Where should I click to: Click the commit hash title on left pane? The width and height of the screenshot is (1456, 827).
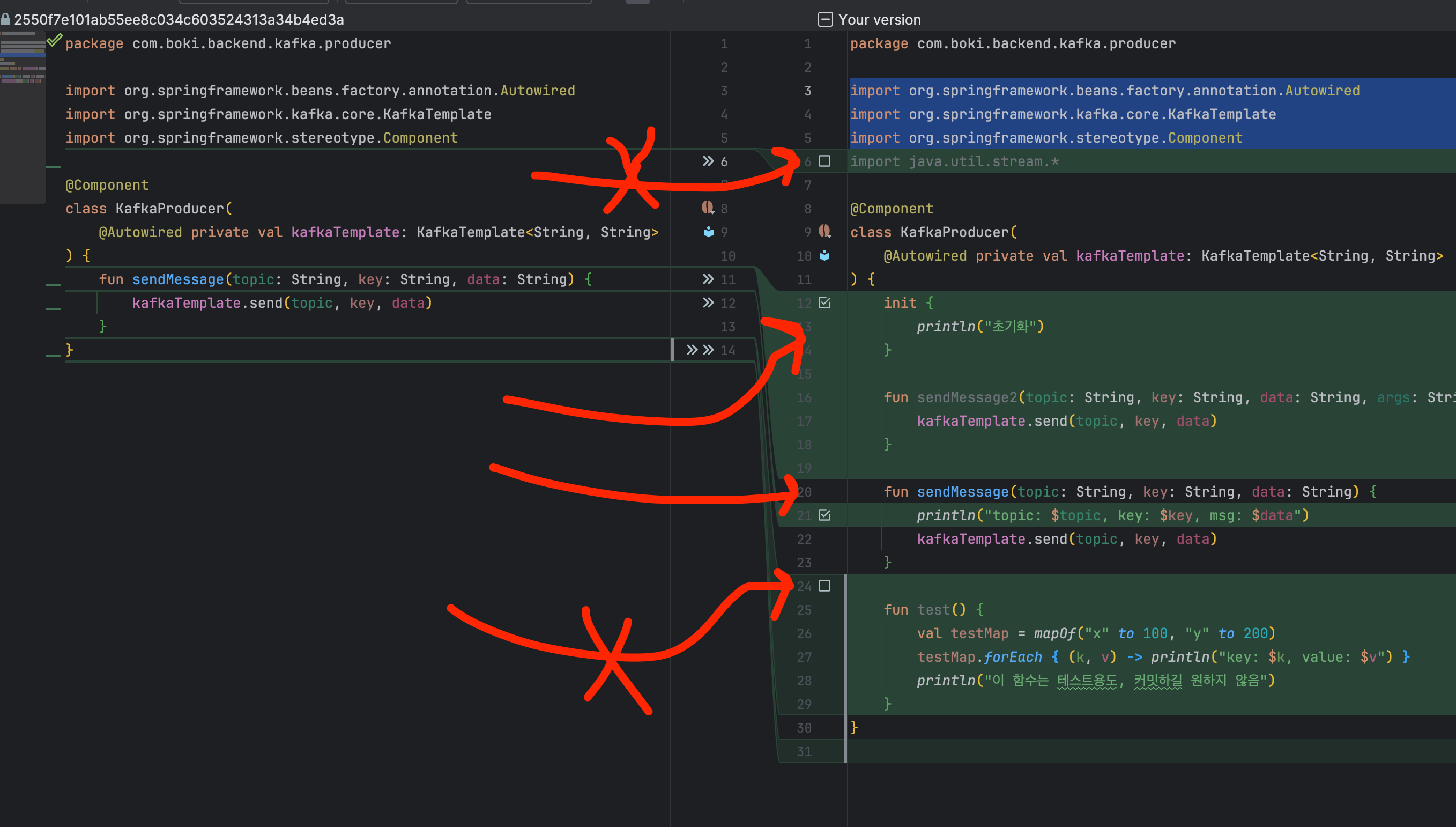tap(179, 19)
